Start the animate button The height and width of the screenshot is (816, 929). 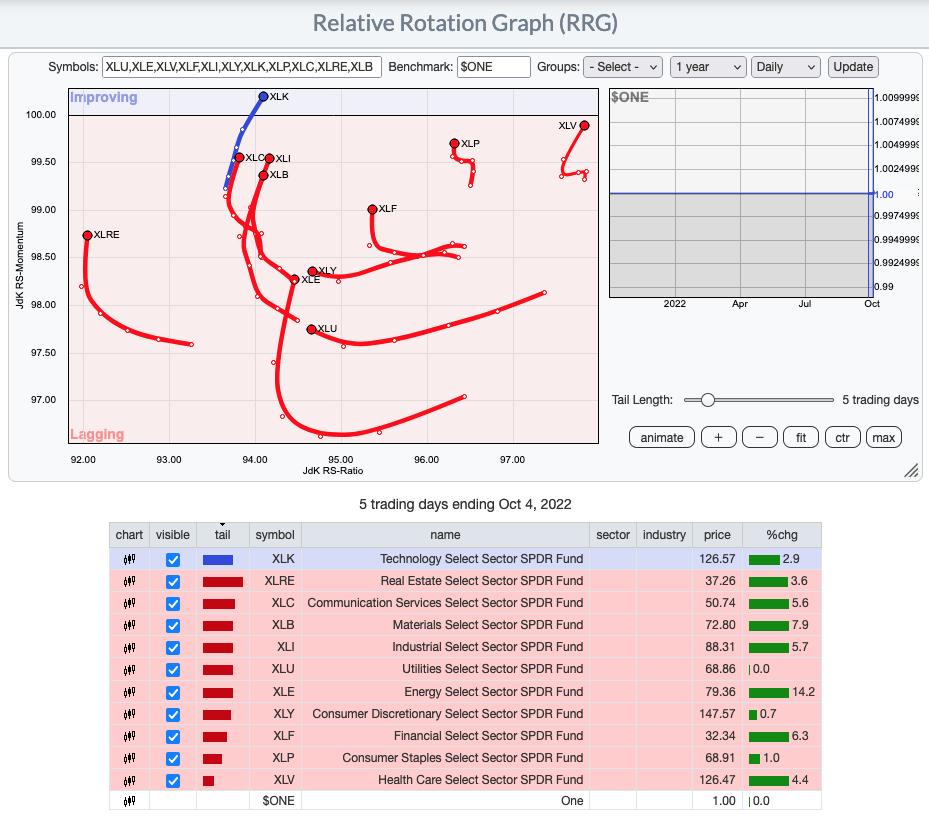(x=661, y=437)
